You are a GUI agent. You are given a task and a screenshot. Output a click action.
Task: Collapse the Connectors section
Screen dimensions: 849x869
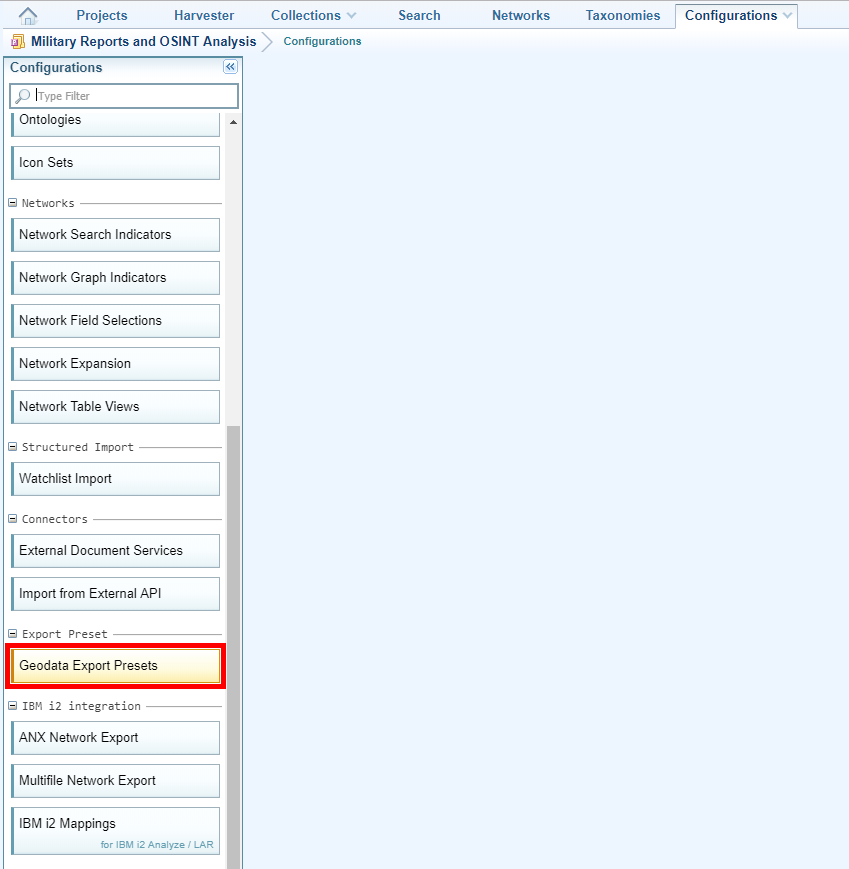(13, 519)
